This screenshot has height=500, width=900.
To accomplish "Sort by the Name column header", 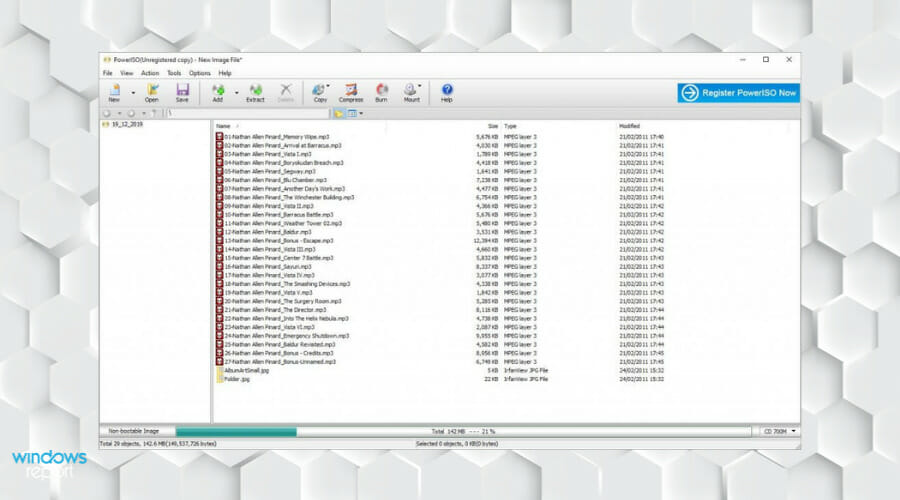I will [223, 126].
